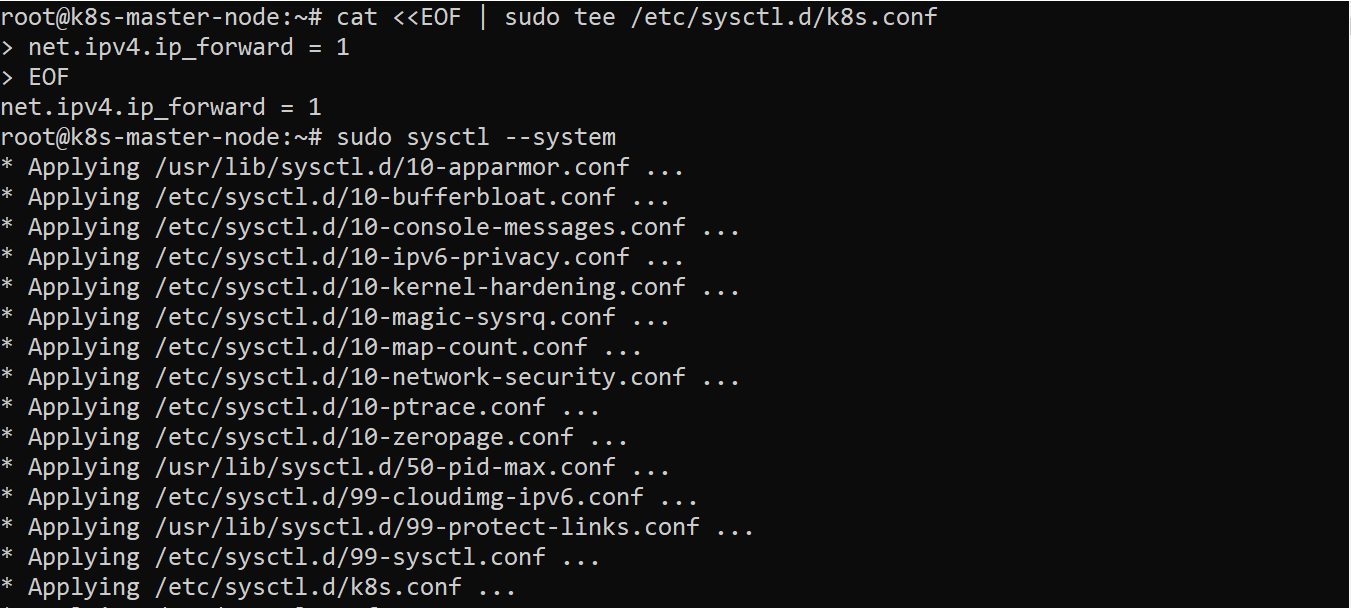
Task: Click the 10-network-security.conf line
Action: tap(384, 377)
